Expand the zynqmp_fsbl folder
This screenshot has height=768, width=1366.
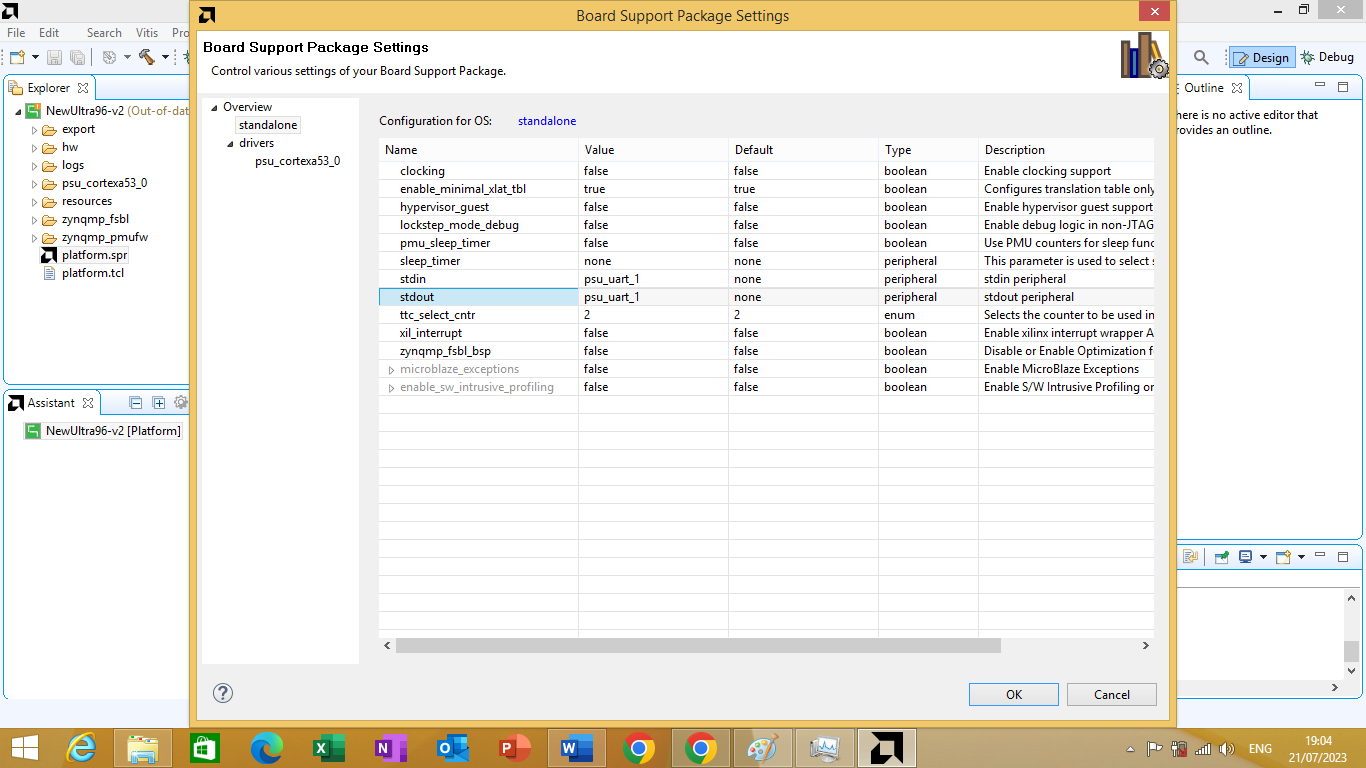pos(34,219)
